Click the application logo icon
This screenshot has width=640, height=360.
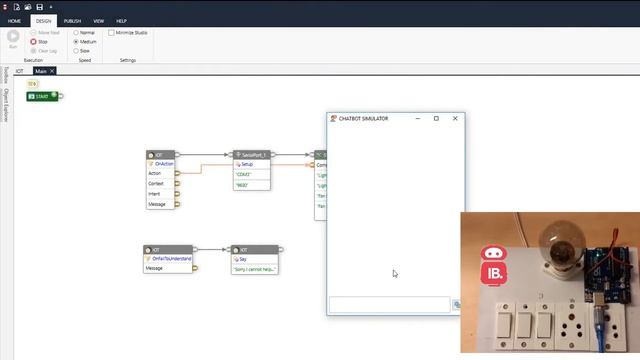click(x=5, y=7)
